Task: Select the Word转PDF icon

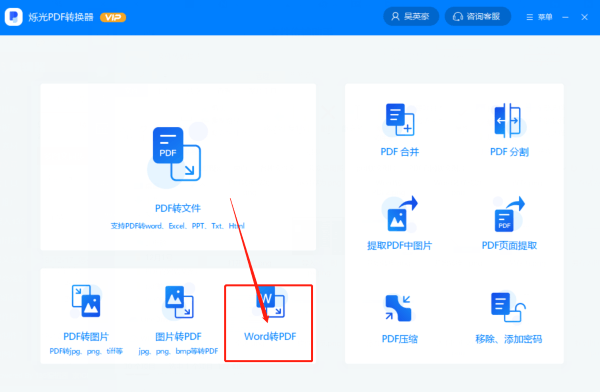Action: tap(270, 302)
